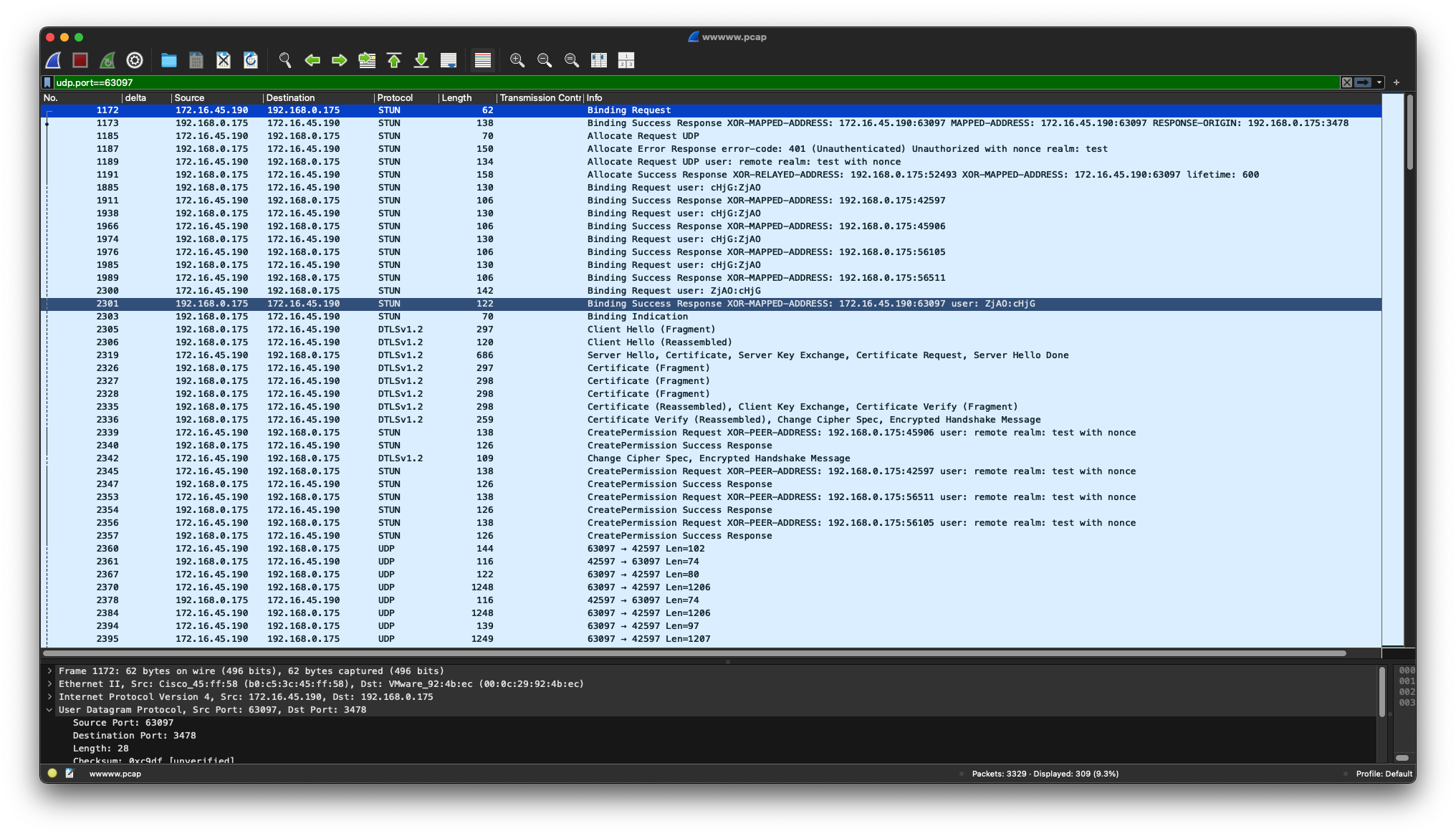Screen dimensions: 1456x836
Task: Click the zoom in magnifier icon
Action: 517,61
